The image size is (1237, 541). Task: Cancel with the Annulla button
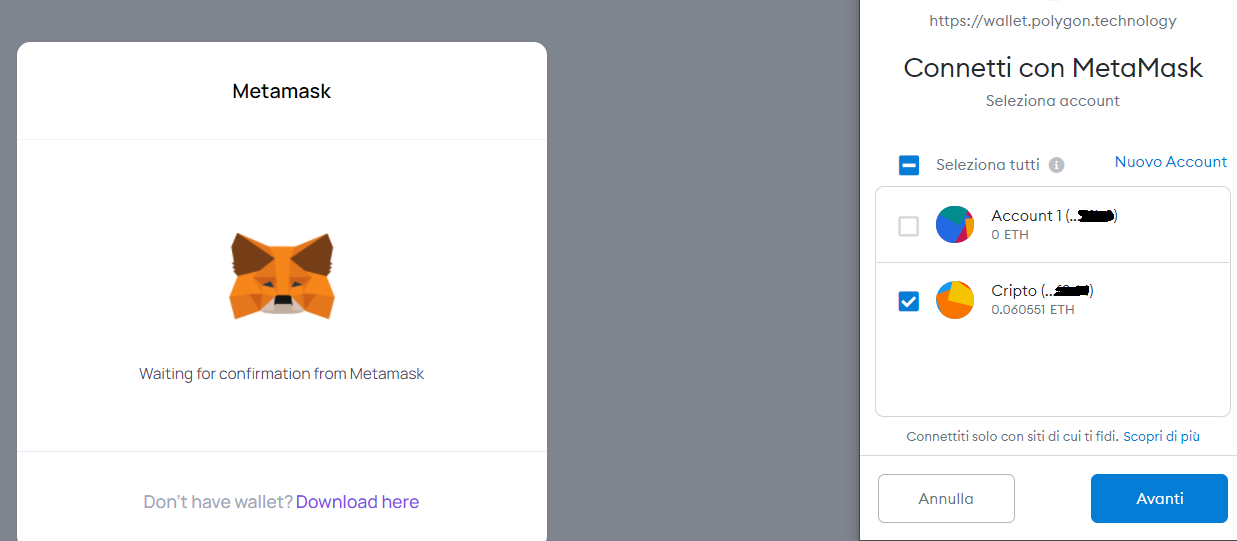(946, 498)
